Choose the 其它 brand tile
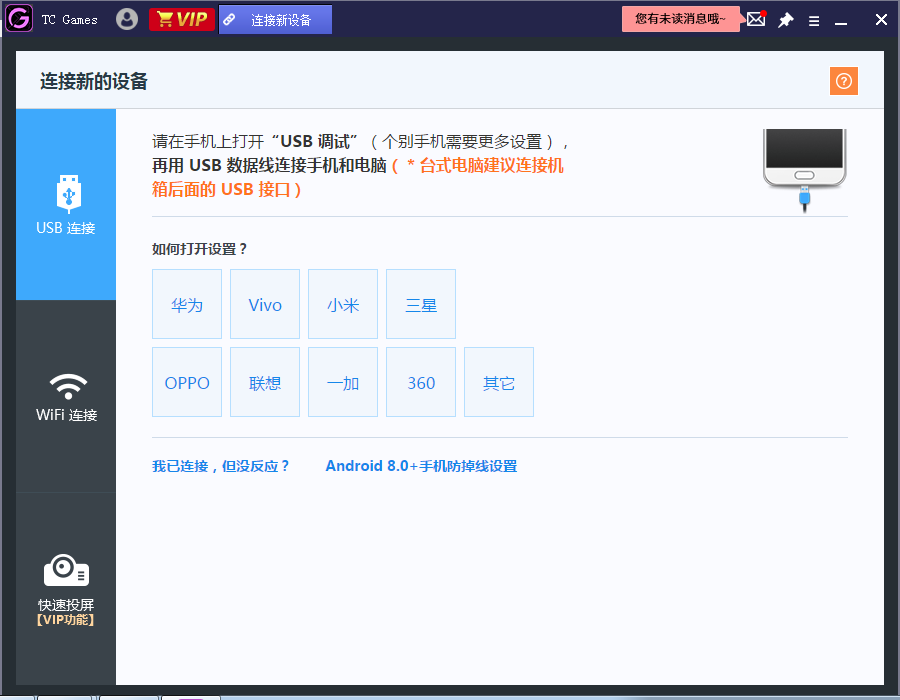Viewport: 900px width, 700px height. 499,382
